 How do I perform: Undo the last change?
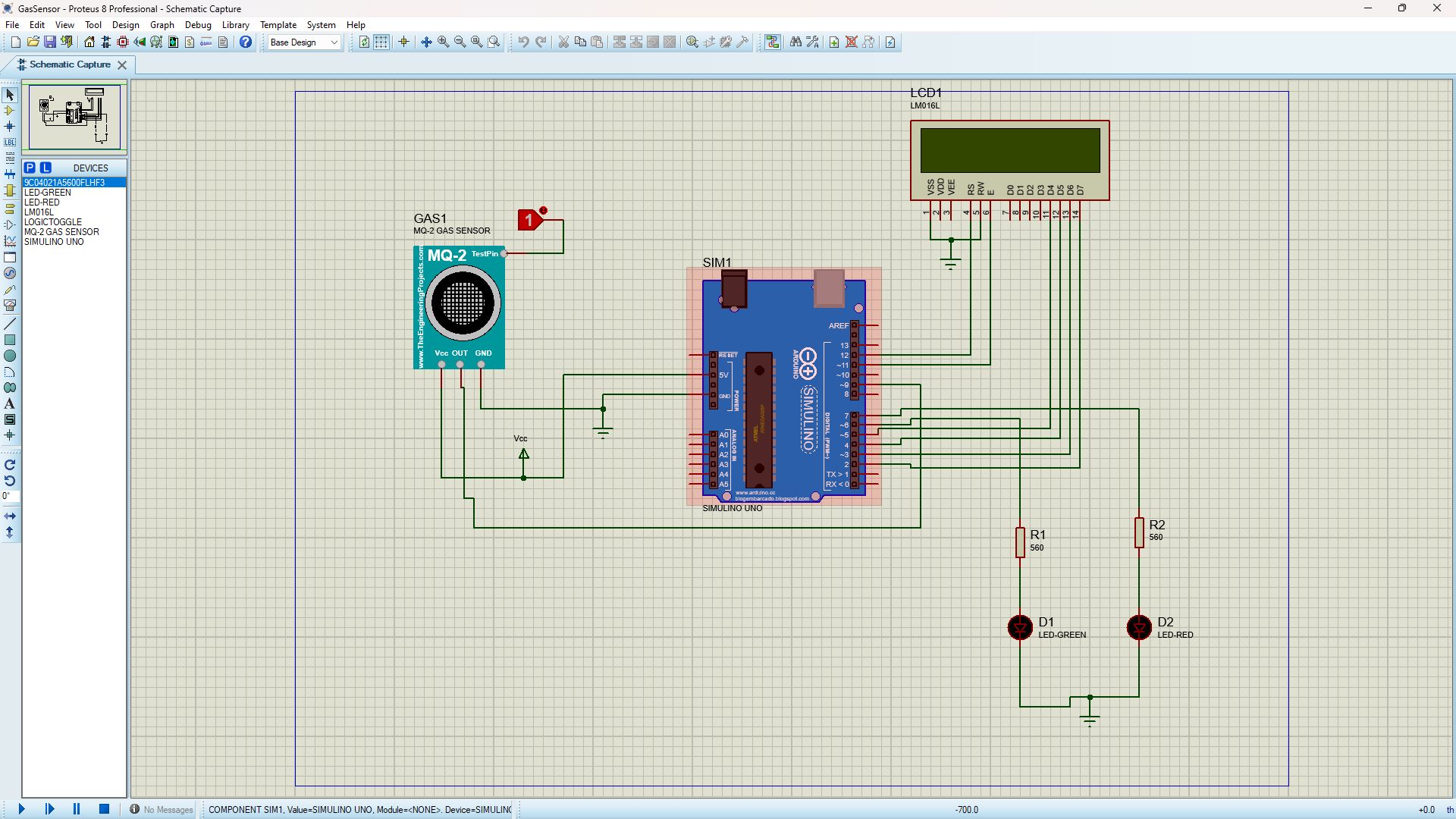pos(523,42)
